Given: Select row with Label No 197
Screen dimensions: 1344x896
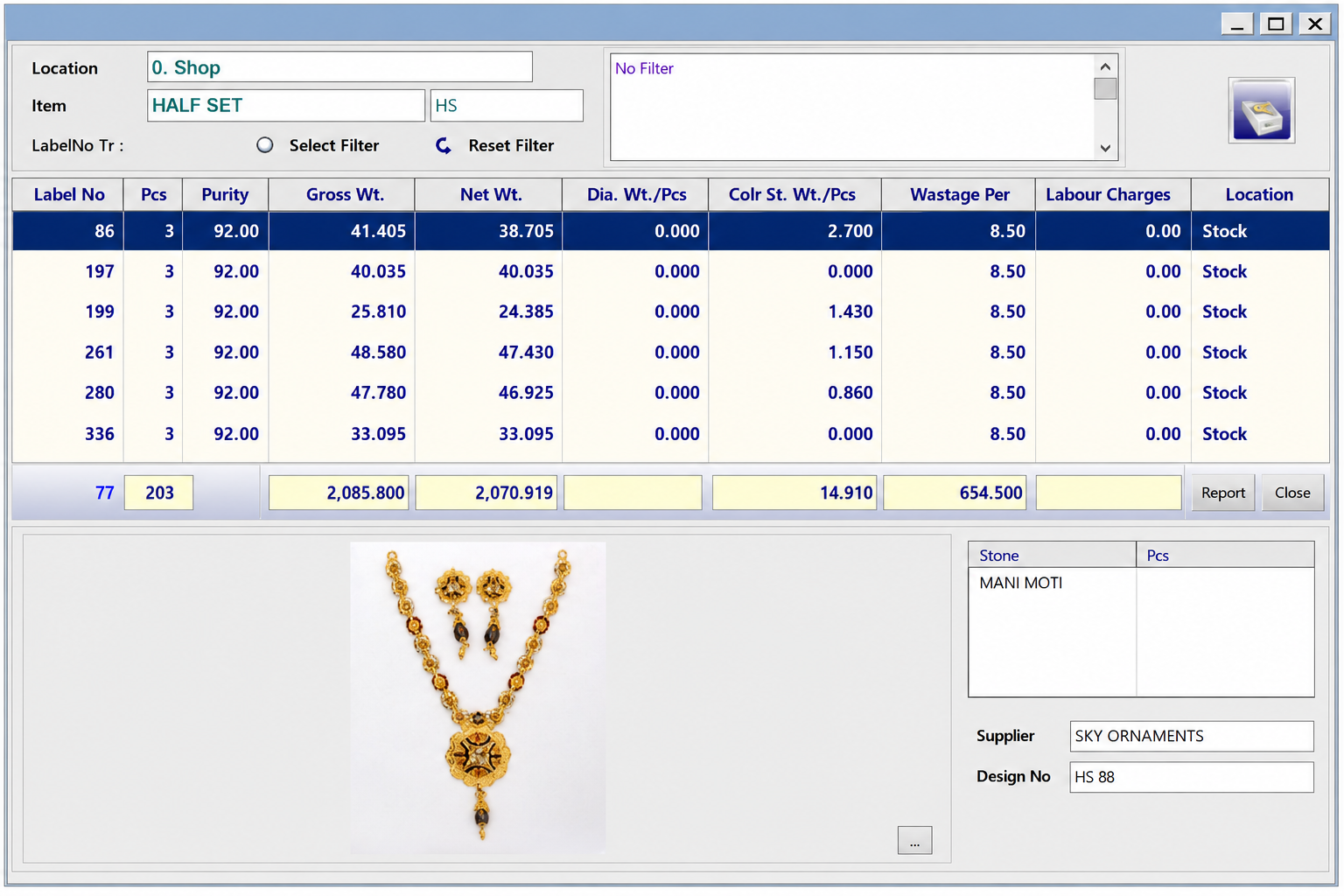Looking at the screenshot, I should 670,271.
